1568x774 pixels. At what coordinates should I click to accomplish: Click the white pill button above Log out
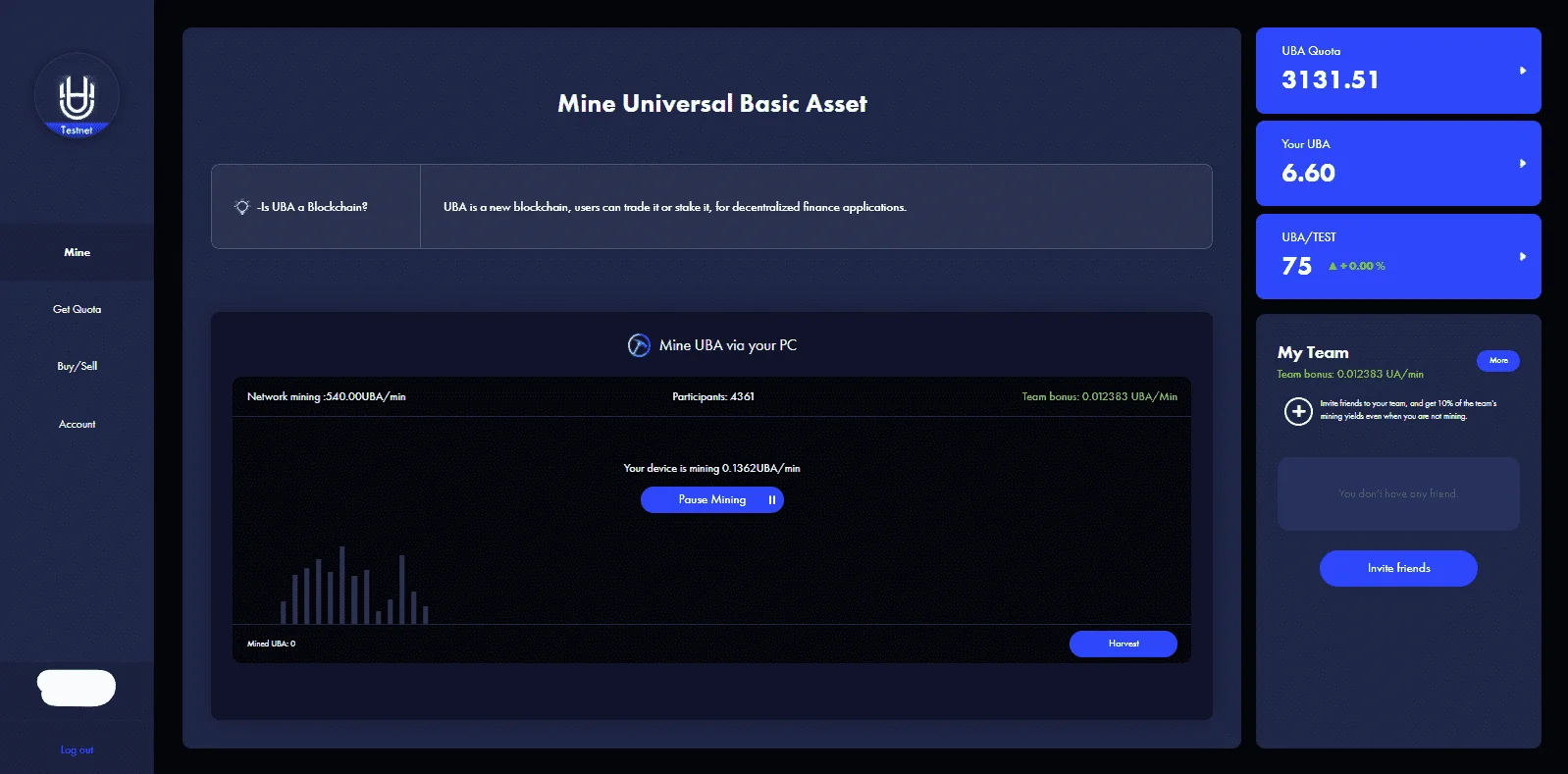click(x=77, y=688)
